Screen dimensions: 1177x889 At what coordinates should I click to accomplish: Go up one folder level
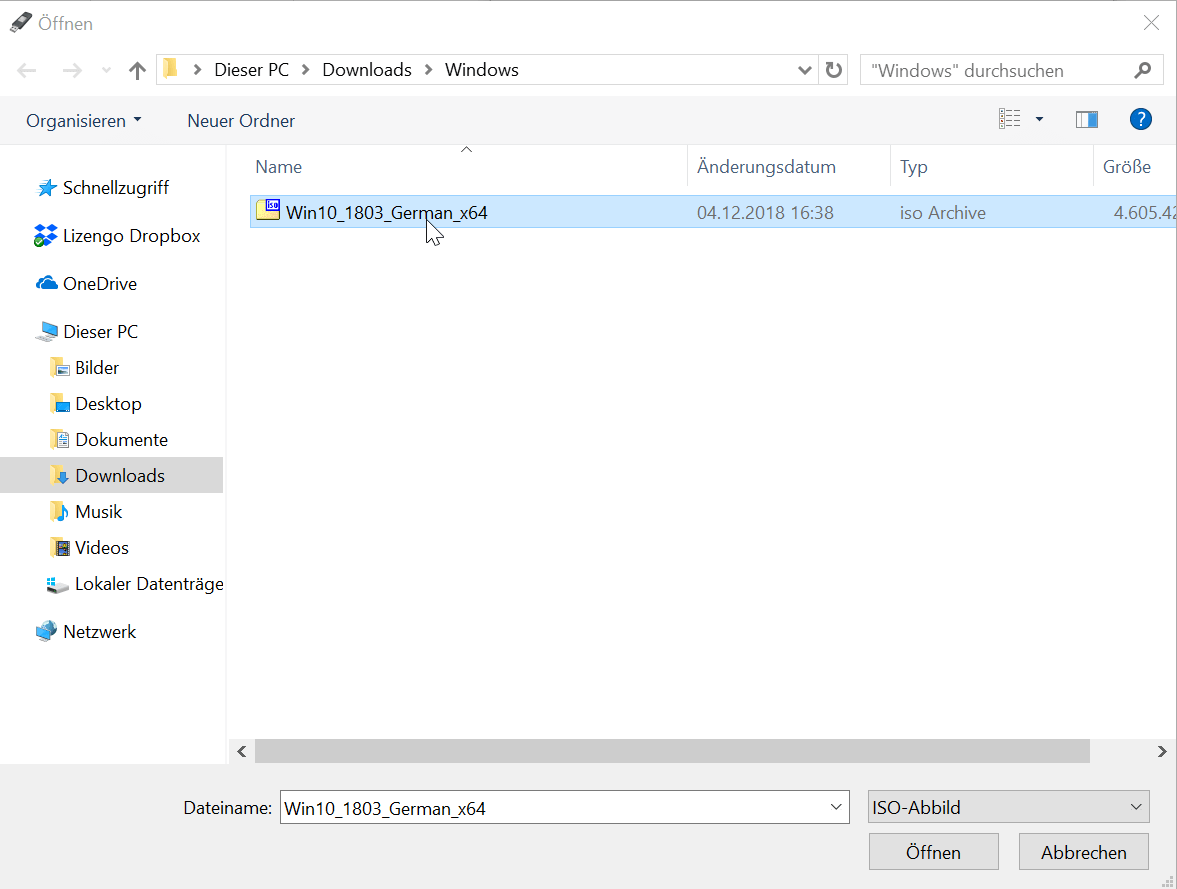[x=137, y=71]
